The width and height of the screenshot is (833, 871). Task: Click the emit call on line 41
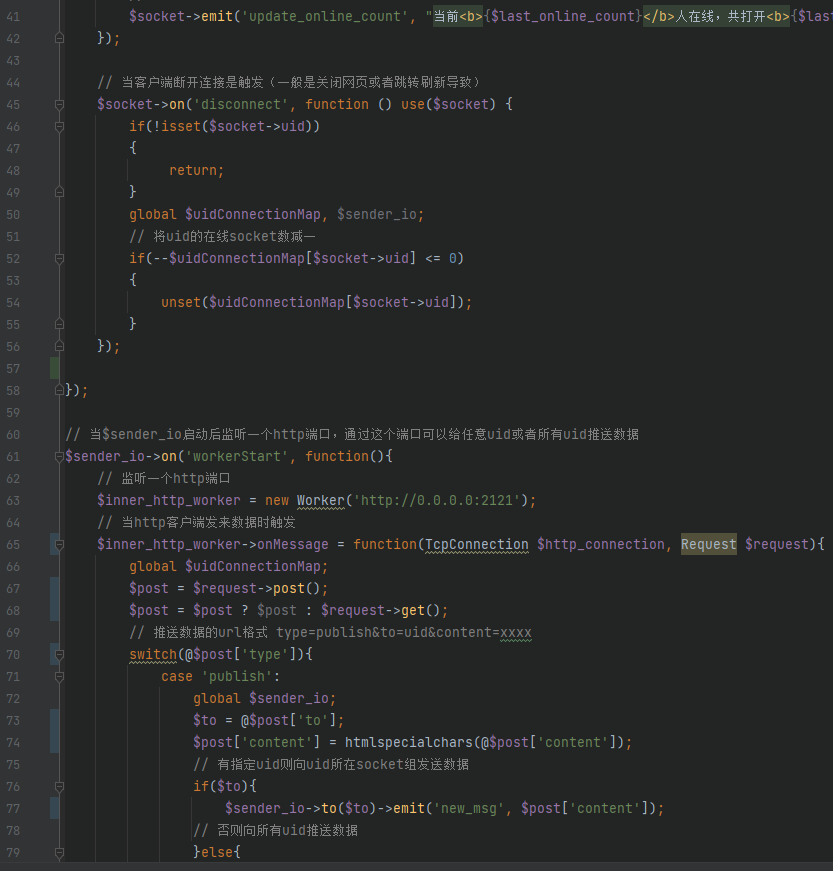click(x=217, y=17)
